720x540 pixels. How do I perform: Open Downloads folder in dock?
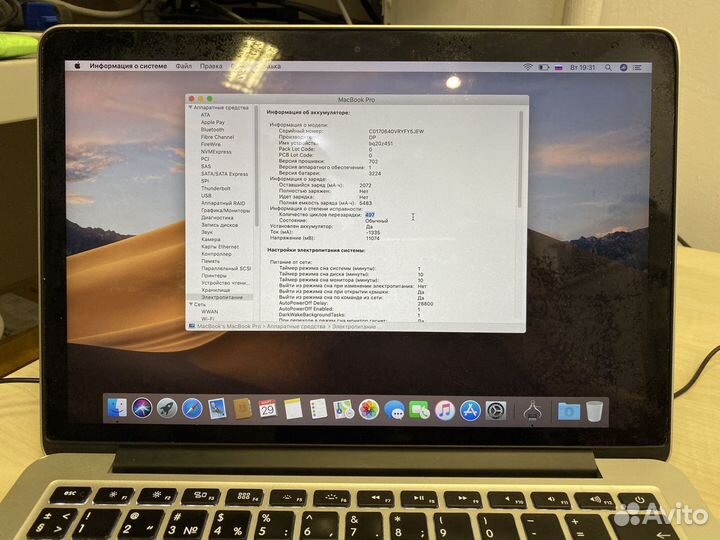pyautogui.click(x=568, y=411)
